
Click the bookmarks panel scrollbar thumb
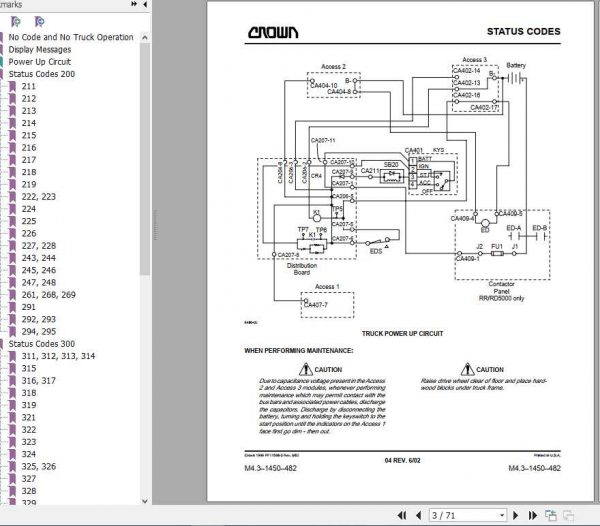click(145, 159)
